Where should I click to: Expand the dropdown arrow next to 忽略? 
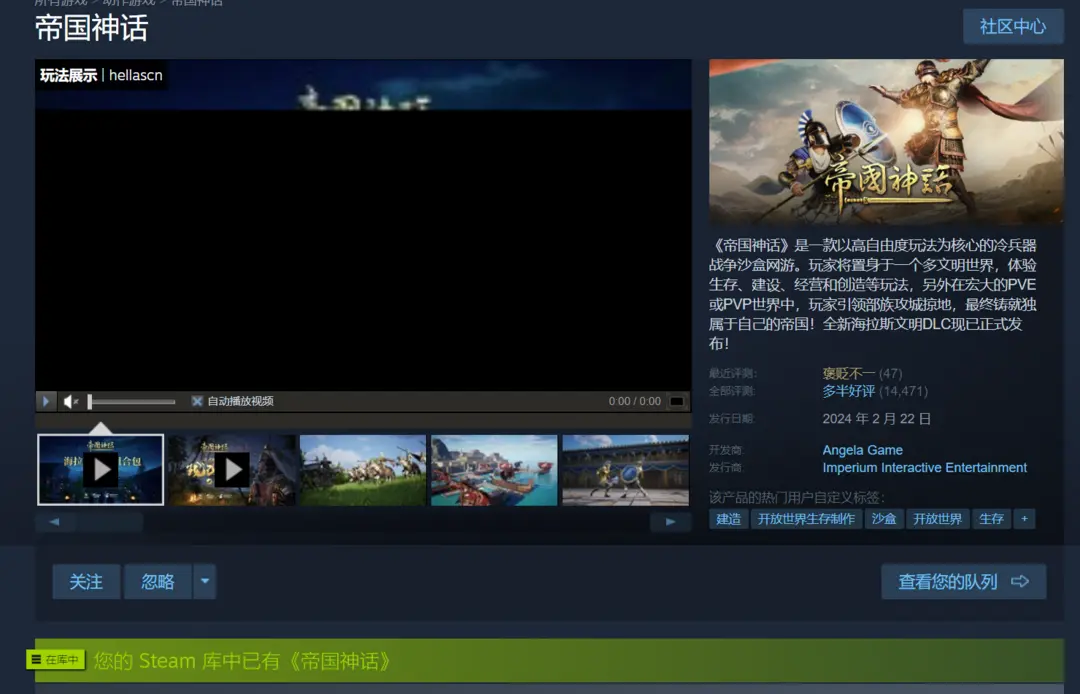204,581
